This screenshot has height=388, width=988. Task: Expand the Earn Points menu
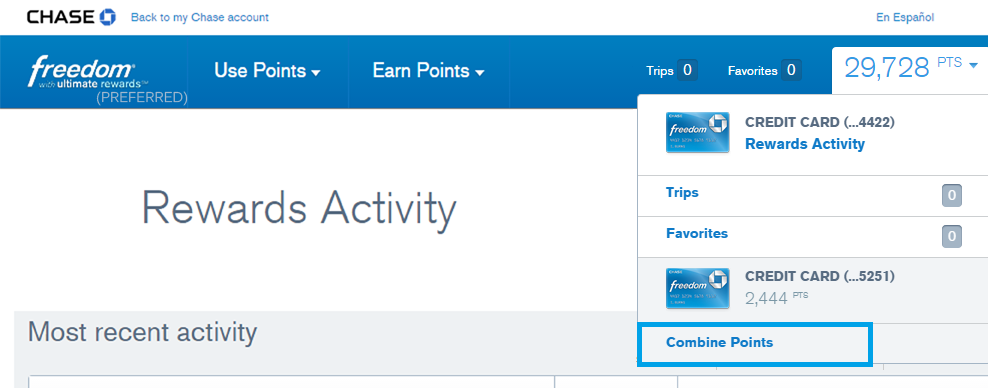pos(428,71)
